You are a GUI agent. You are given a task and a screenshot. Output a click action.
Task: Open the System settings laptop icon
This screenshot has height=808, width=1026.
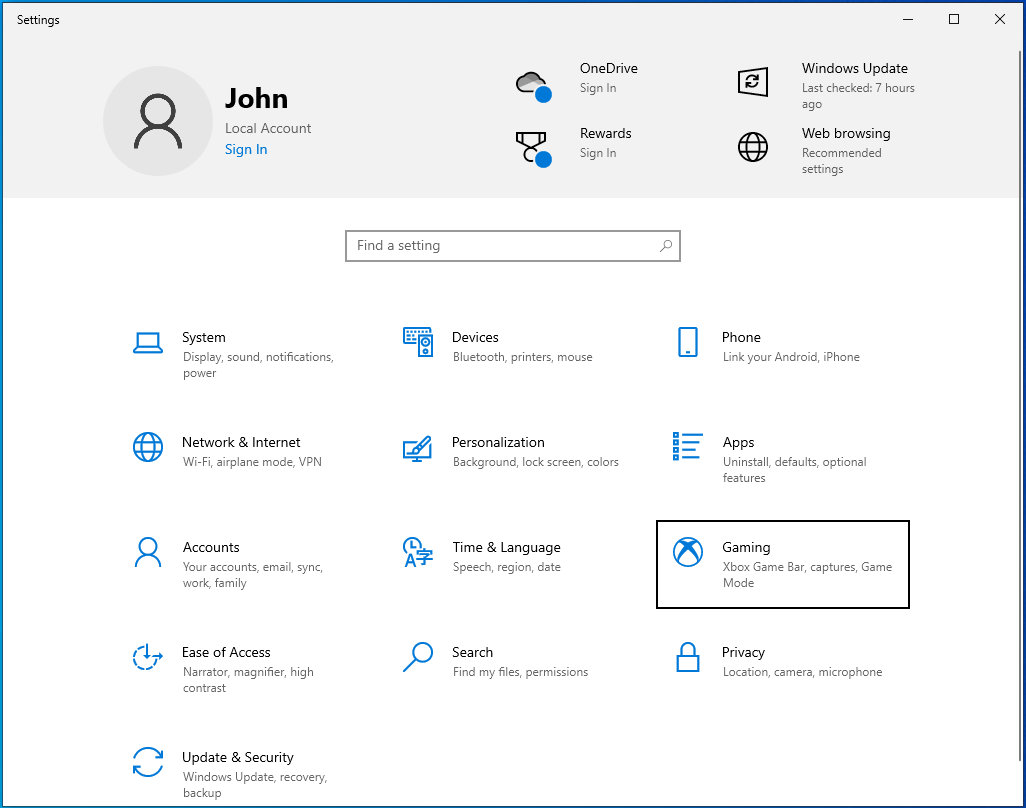pos(148,343)
